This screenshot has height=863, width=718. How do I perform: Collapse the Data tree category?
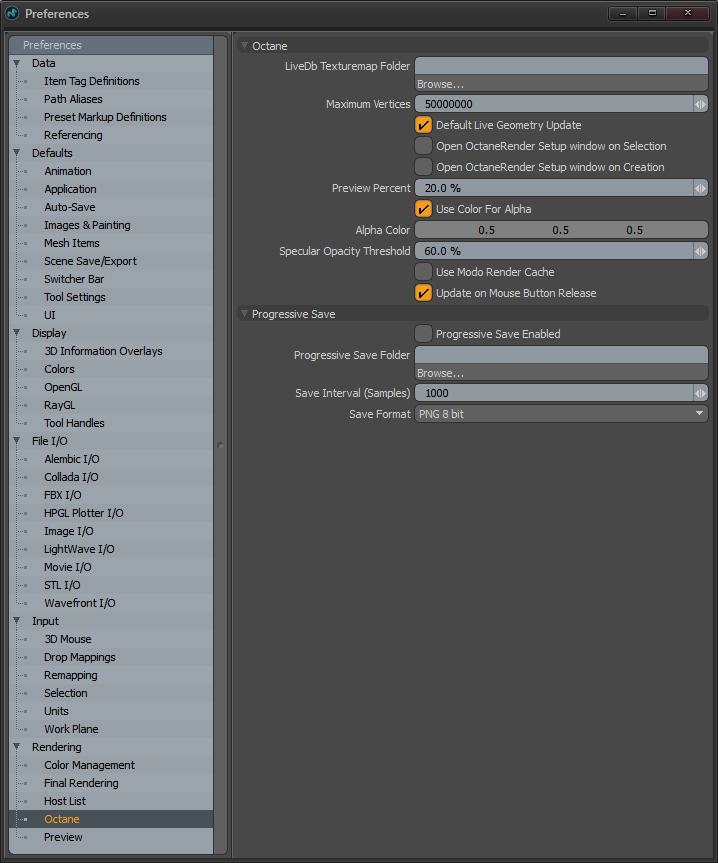coord(17,63)
